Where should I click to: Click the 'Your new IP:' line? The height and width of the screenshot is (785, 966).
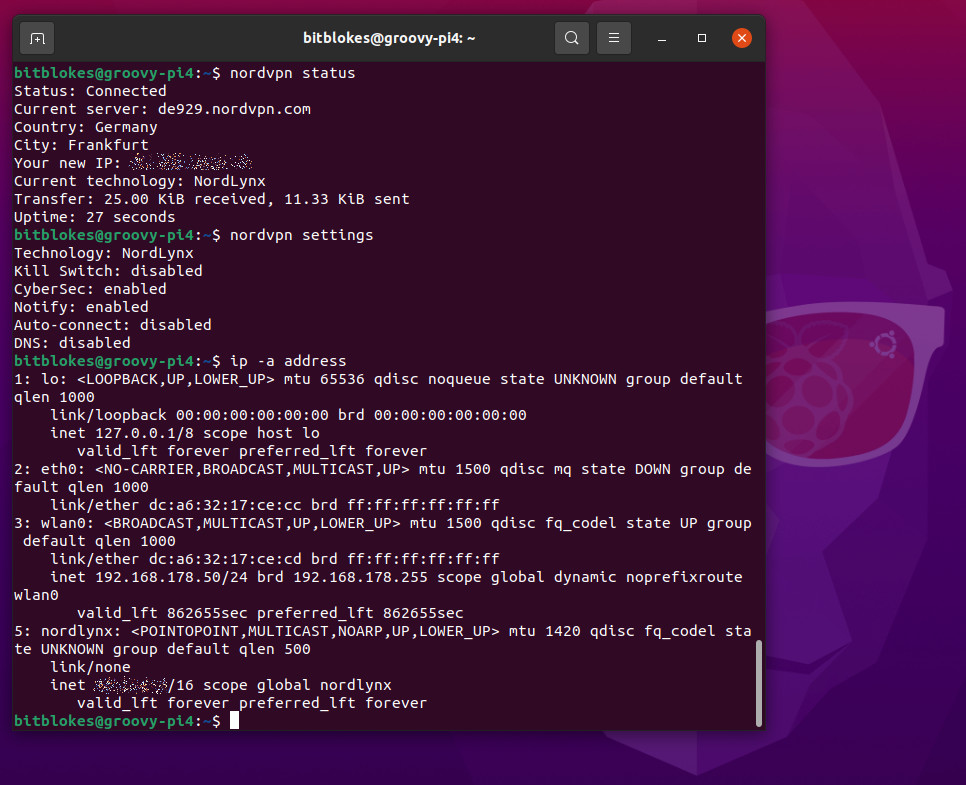(133, 163)
